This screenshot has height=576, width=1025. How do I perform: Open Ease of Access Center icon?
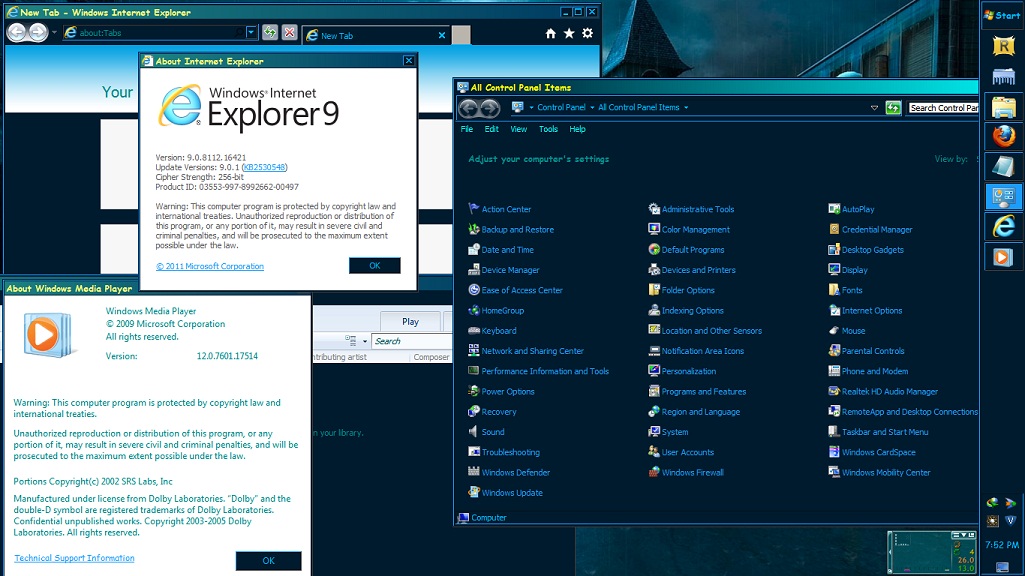pos(474,290)
